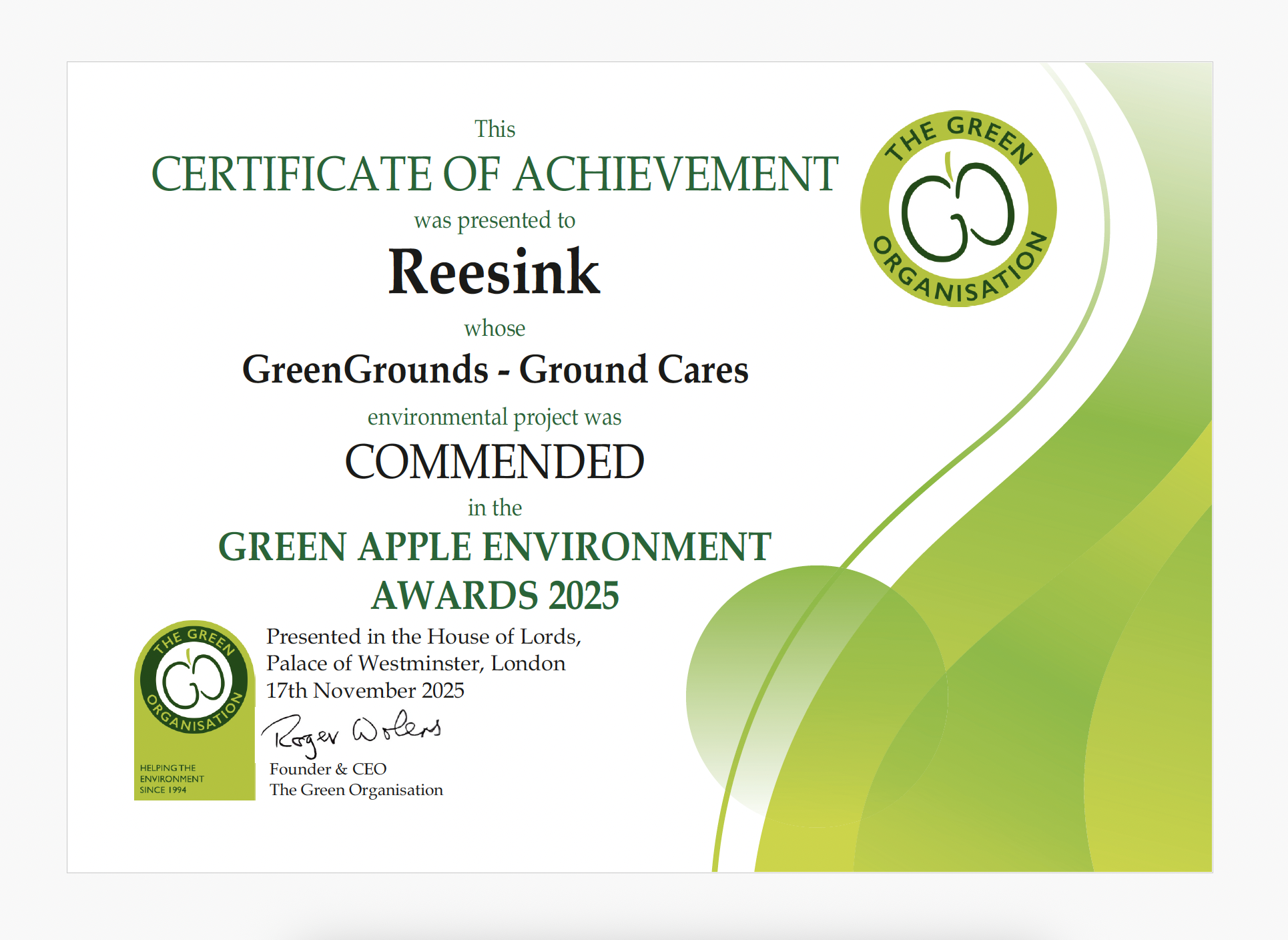Click the 'Certificate of Achievement' heading

click(x=495, y=174)
